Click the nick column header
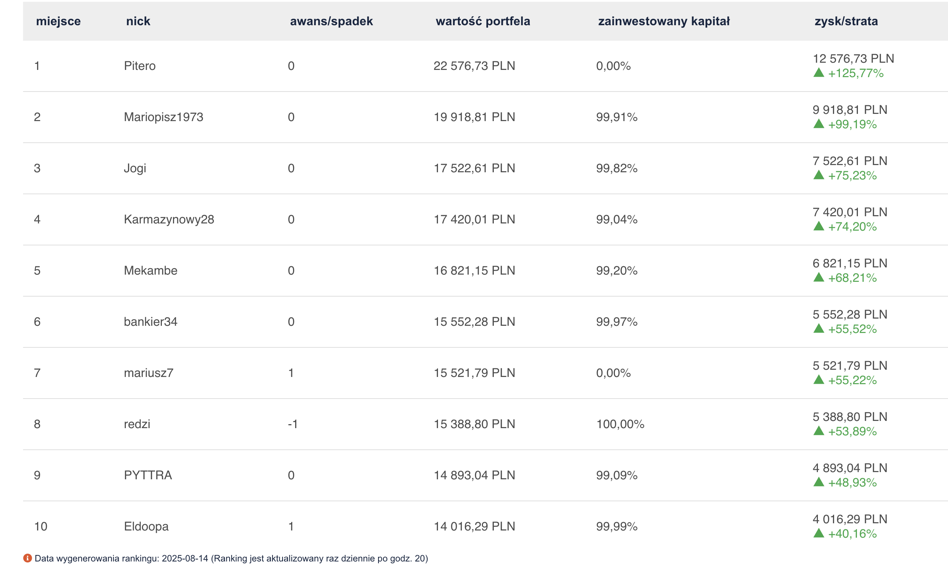This screenshot has height=573, width=948. click(x=138, y=21)
